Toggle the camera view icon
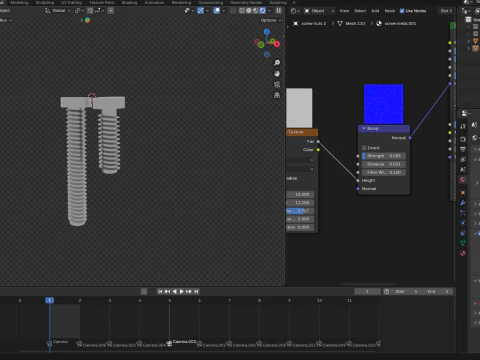 (x=277, y=85)
